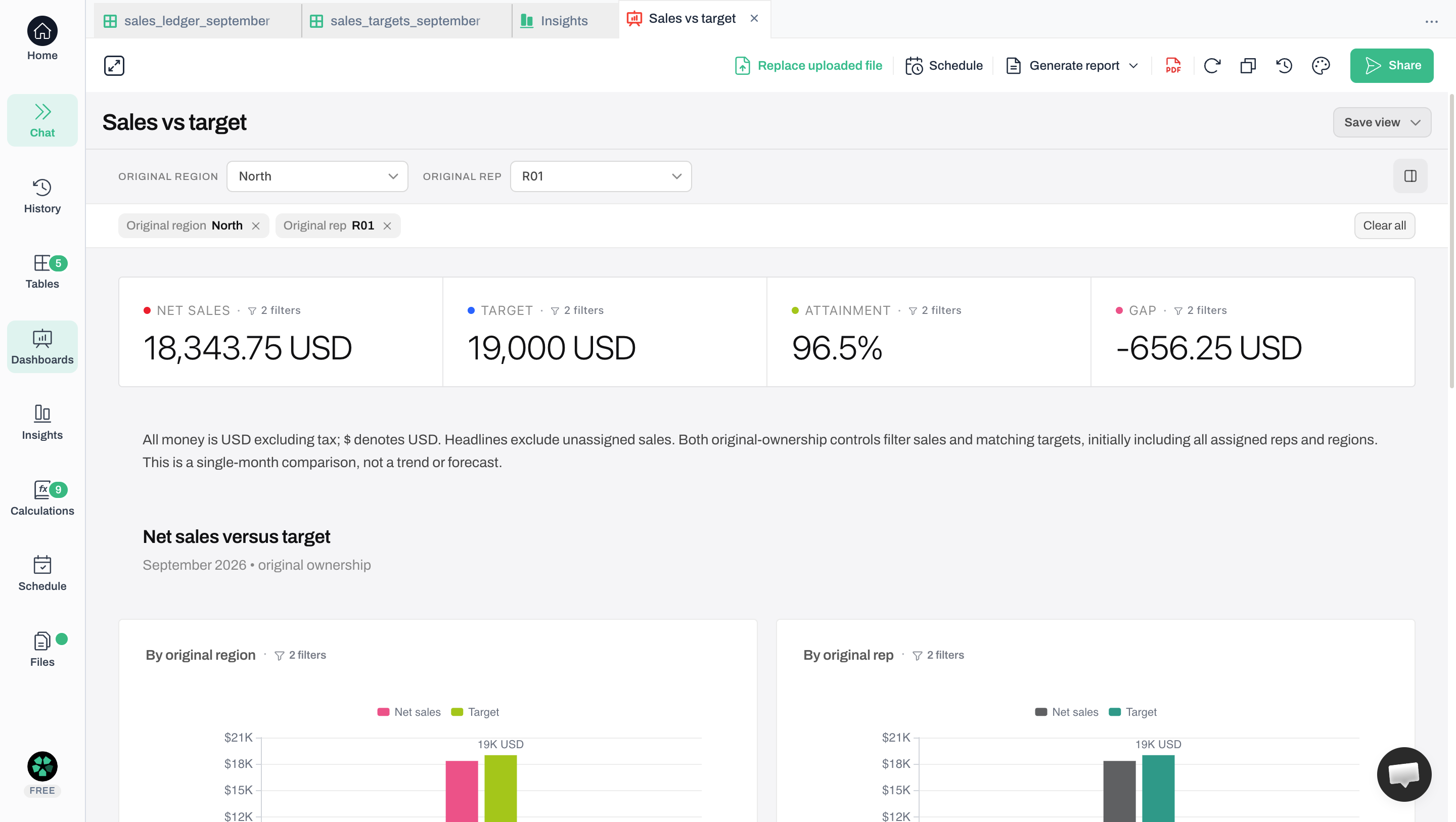1456x822 pixels.
Task: Remove the Original region North filter chip
Action: point(256,225)
